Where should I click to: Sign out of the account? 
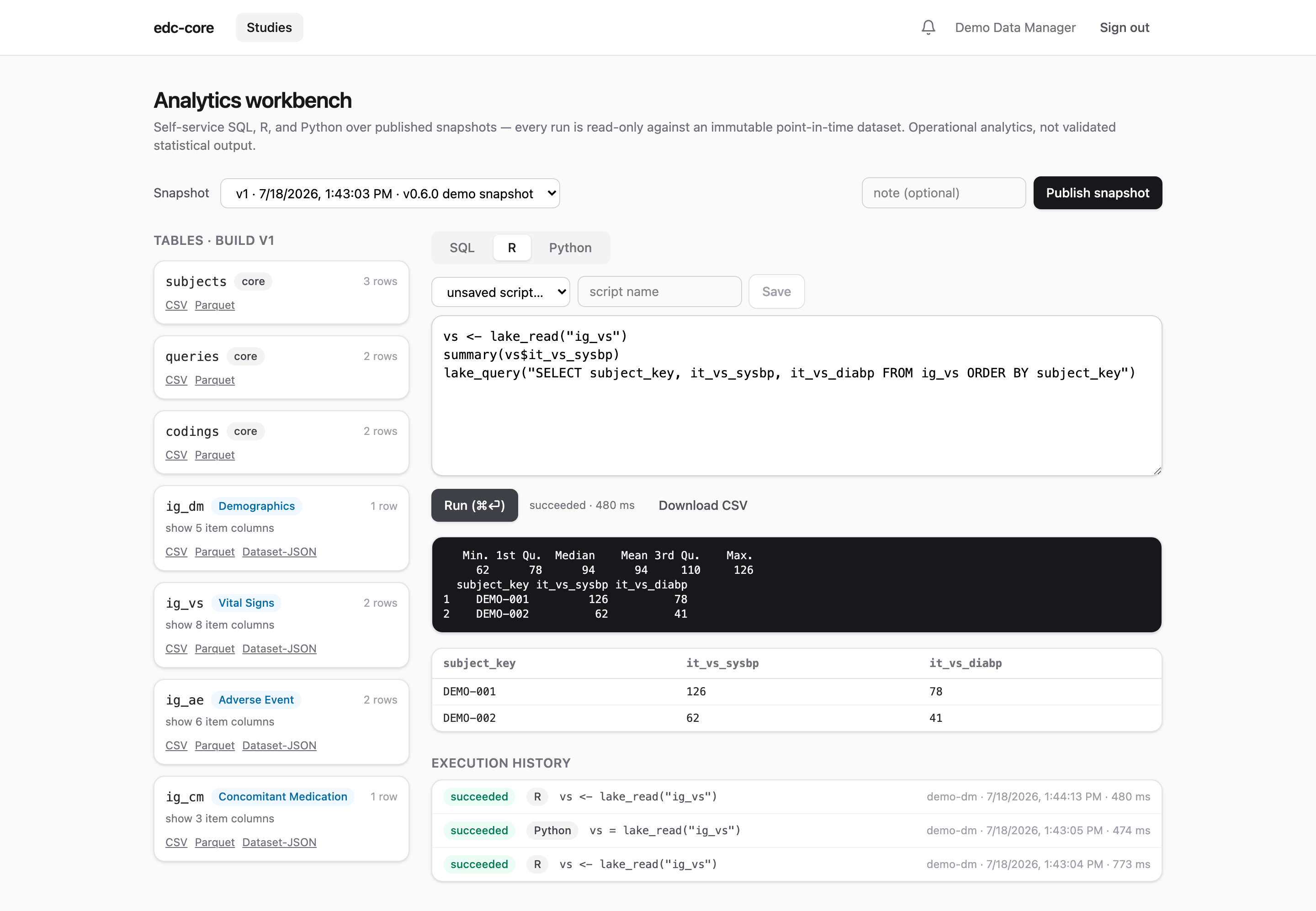tap(1124, 27)
